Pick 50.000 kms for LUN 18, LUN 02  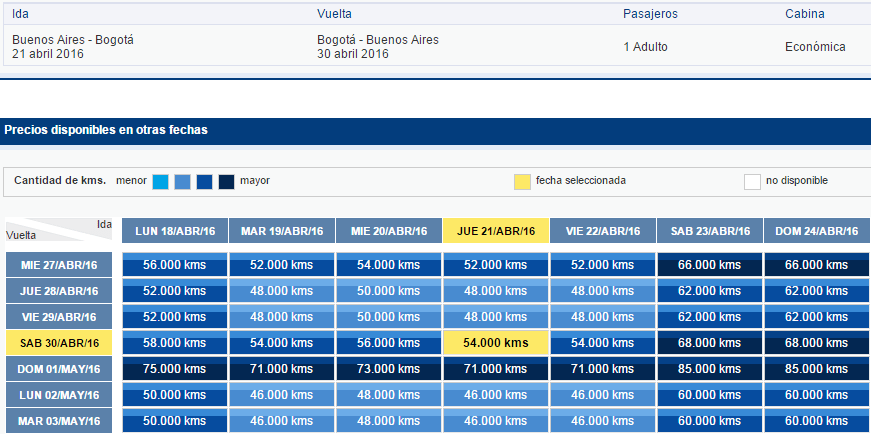tap(175, 395)
